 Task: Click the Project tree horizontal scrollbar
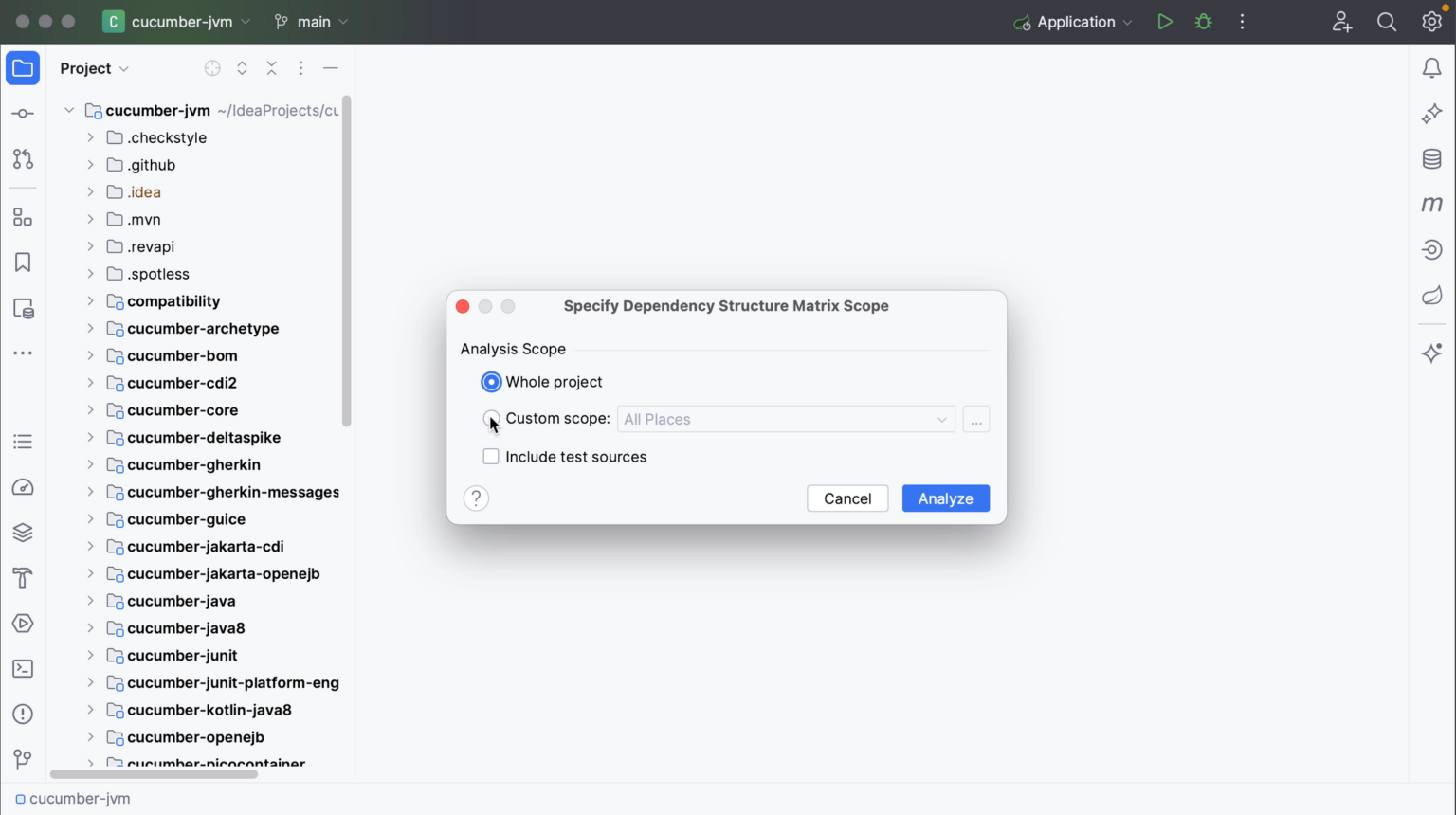coord(154,774)
